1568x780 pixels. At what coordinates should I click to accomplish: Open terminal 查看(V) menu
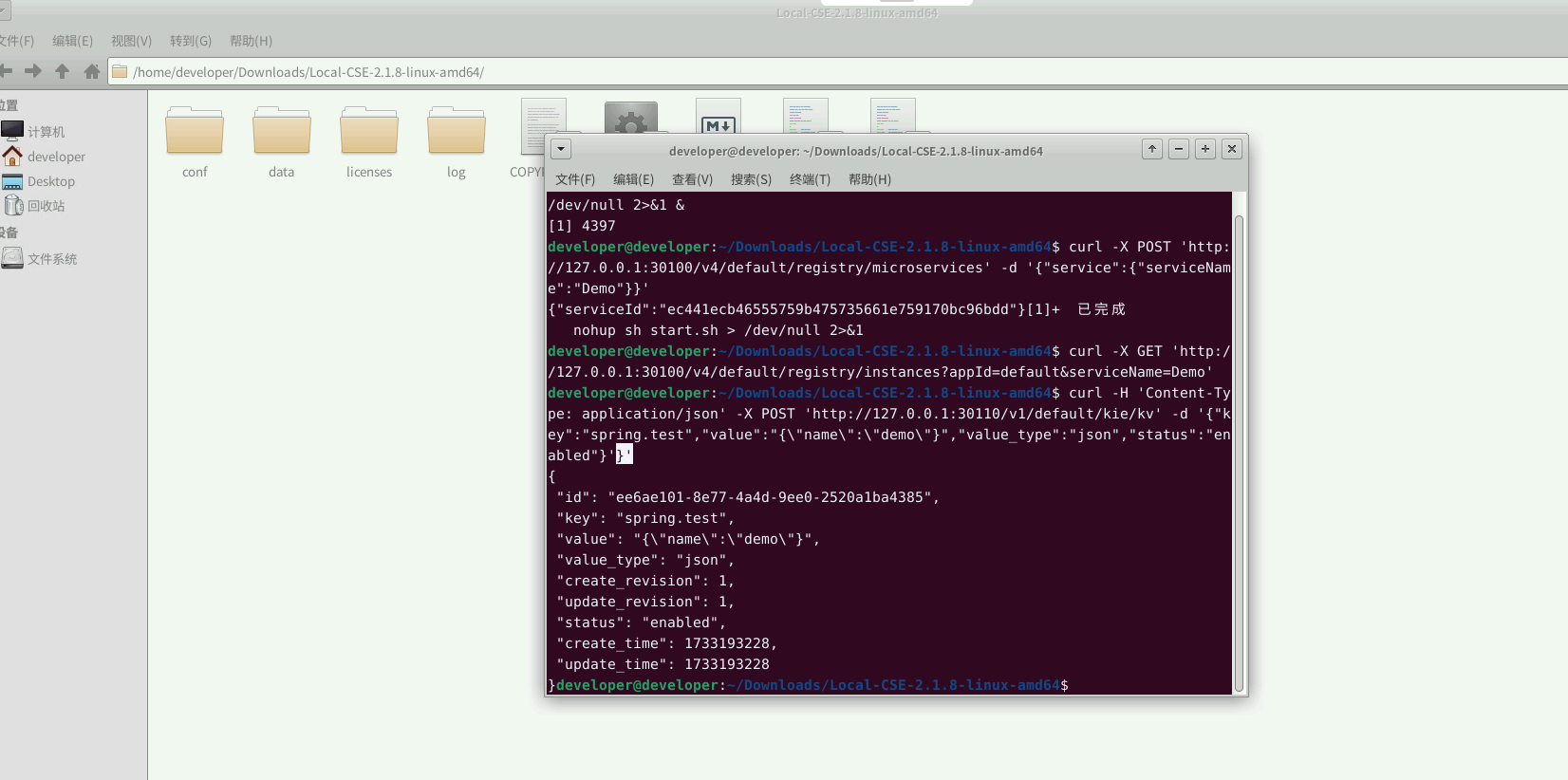(693, 179)
